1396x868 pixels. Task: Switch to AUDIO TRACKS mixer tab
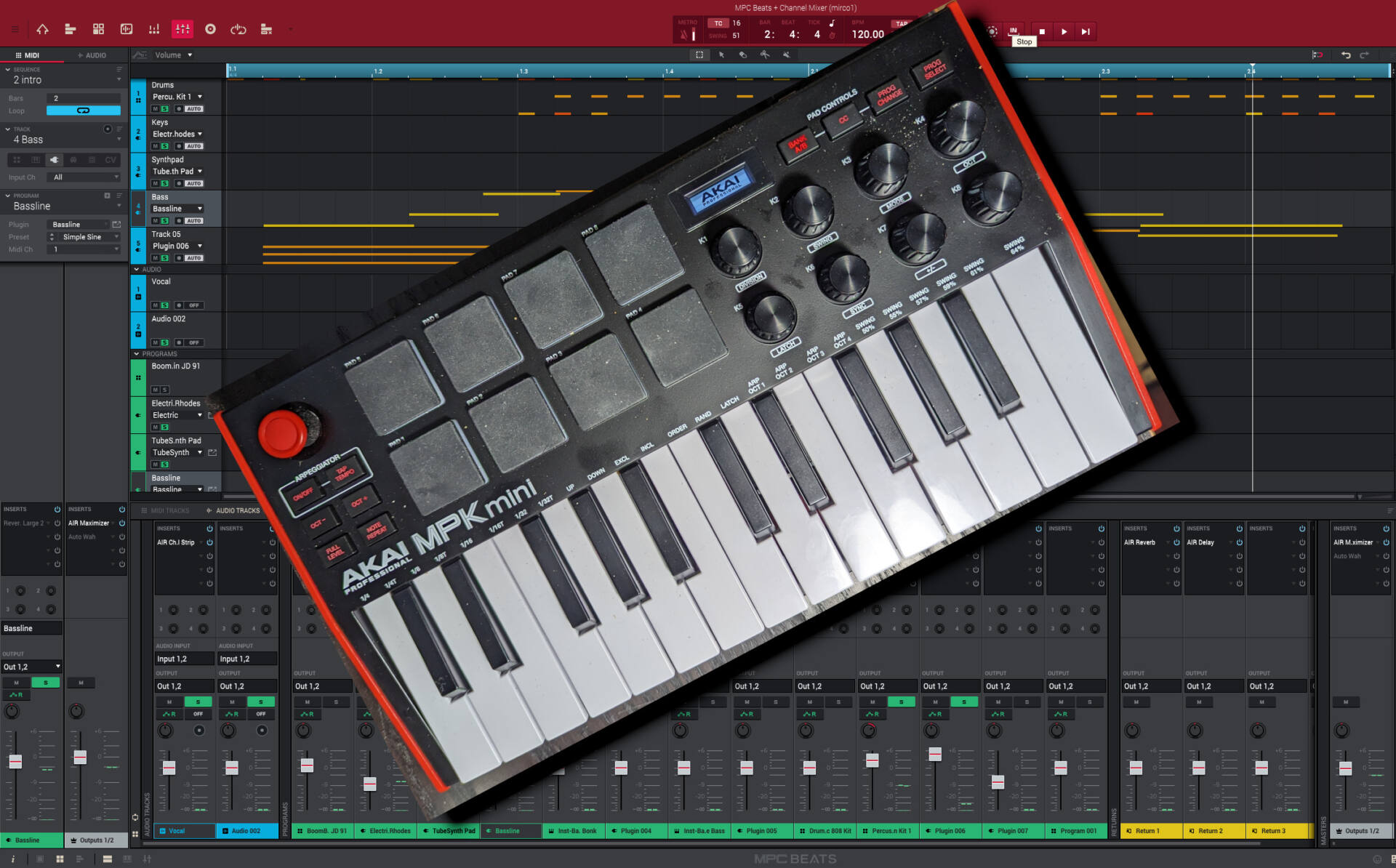pos(233,510)
